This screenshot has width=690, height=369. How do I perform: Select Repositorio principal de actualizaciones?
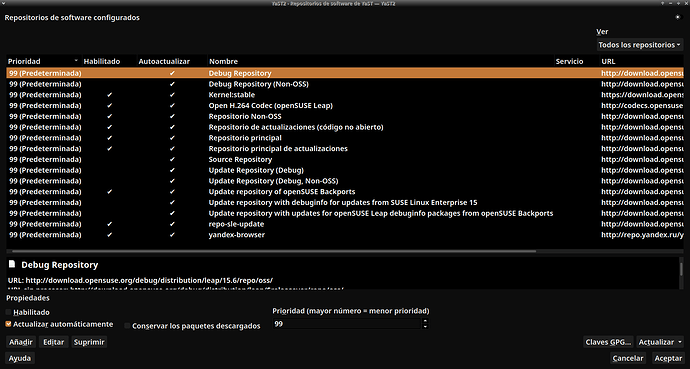pos(345,149)
